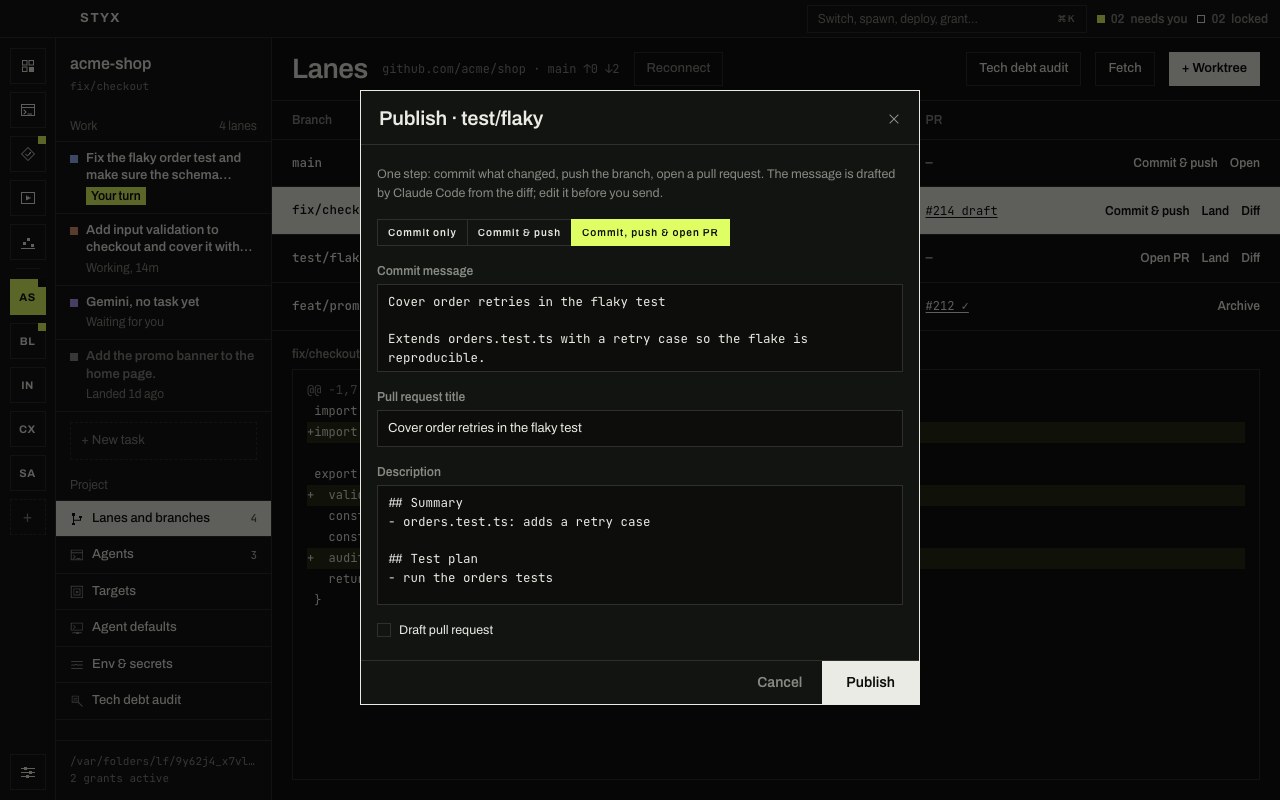Open Agent defaults in the Project list

[x=163, y=627]
